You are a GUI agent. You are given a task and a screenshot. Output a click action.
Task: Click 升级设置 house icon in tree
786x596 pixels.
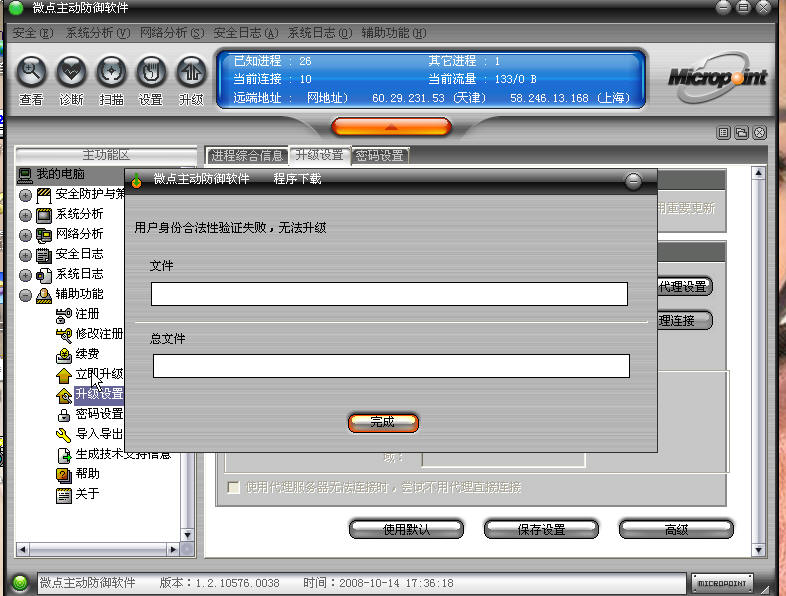[64, 395]
